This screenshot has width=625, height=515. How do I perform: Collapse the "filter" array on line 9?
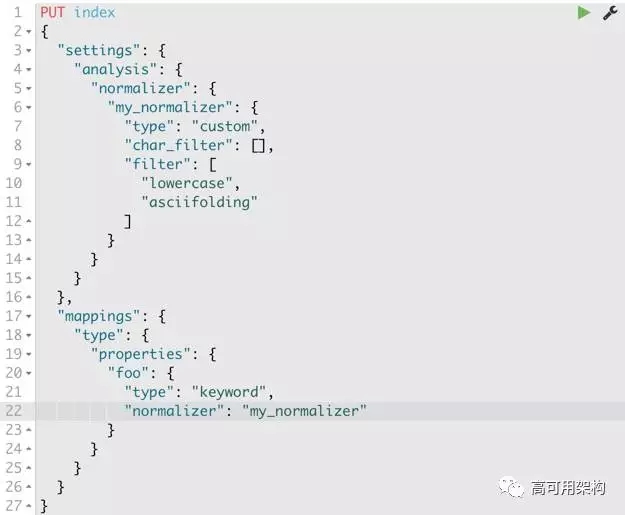click(29, 165)
